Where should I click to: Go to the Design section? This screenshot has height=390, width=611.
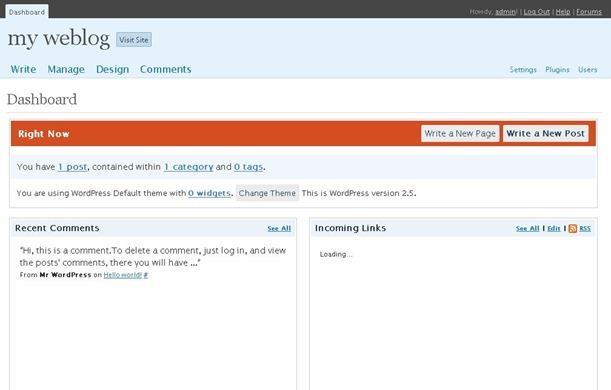(113, 69)
